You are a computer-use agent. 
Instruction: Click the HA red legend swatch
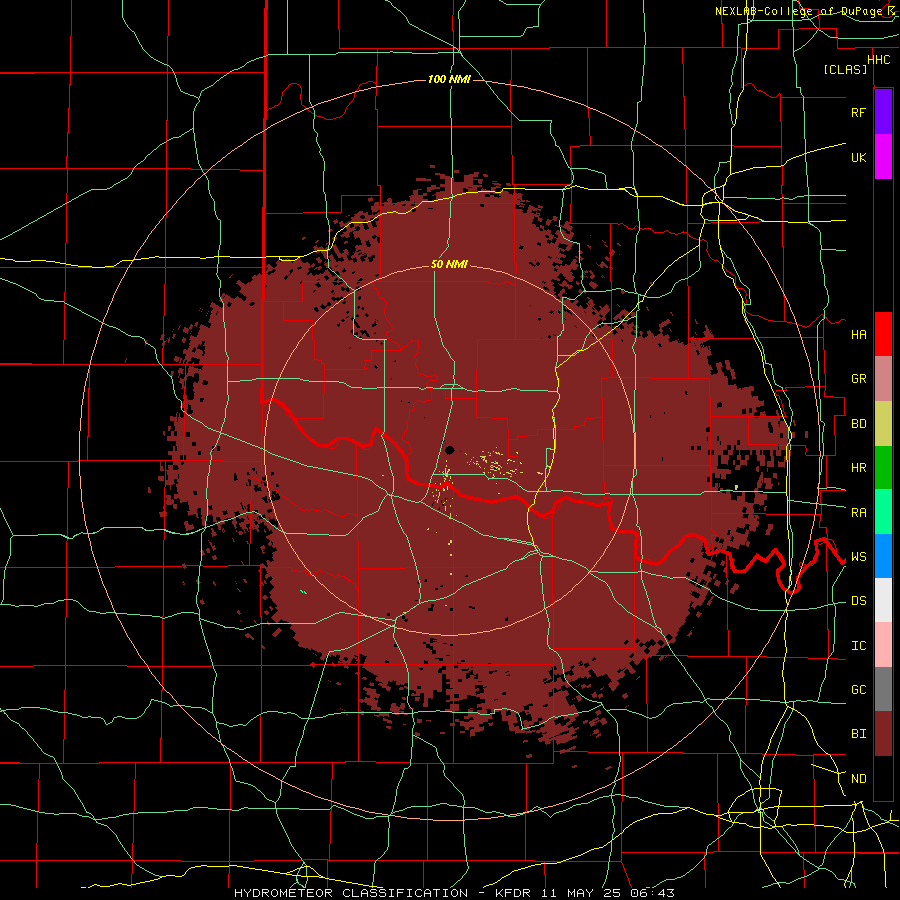tap(883, 334)
